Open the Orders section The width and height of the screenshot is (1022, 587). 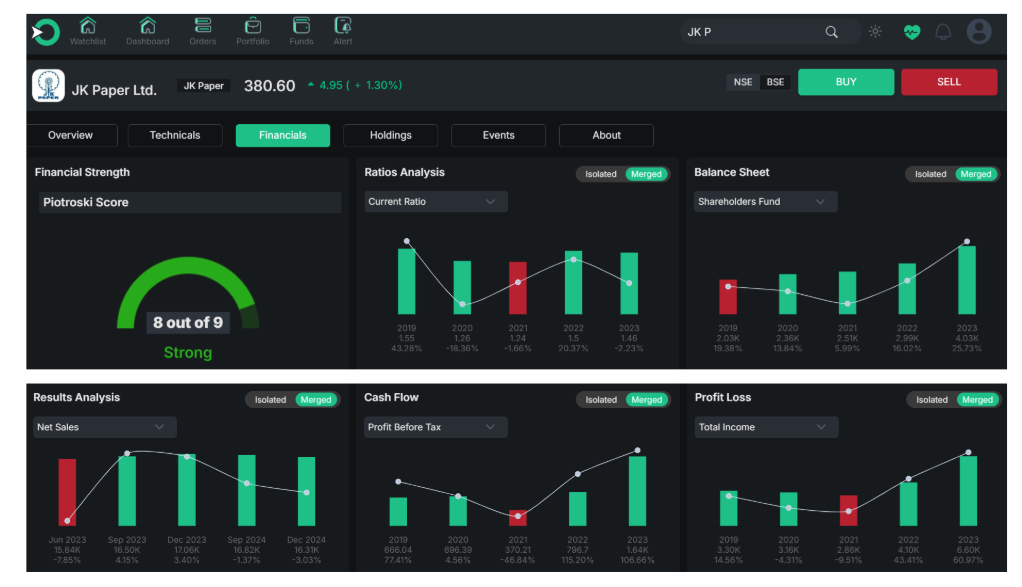203,31
